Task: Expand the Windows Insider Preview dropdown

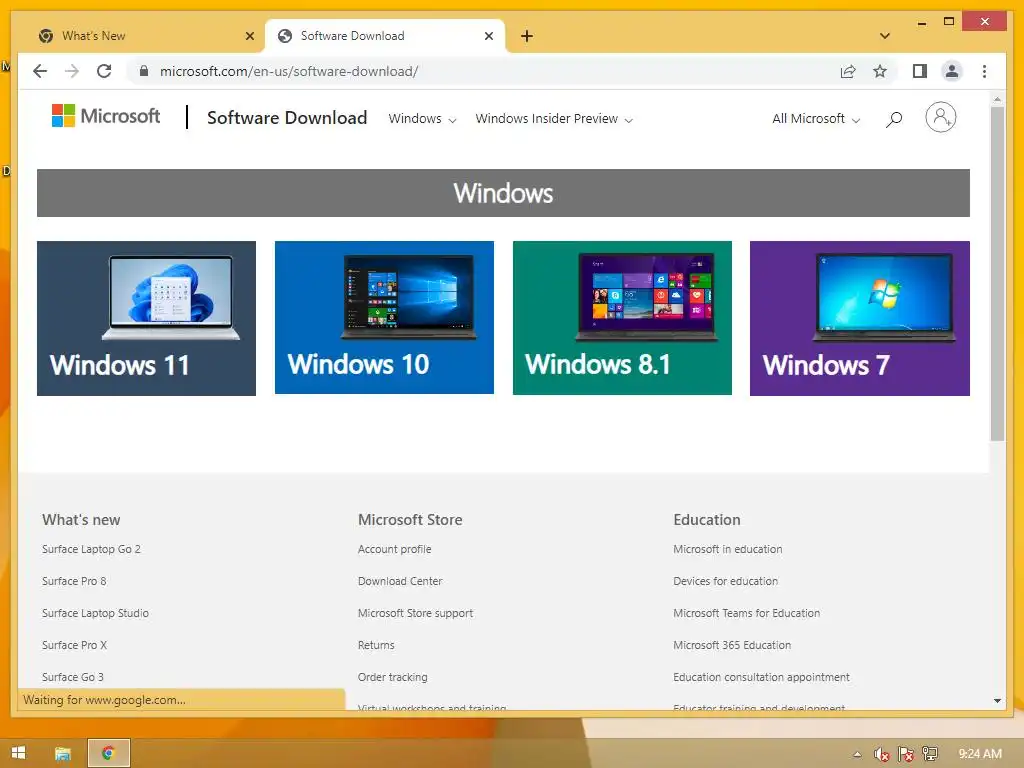Action: 554,119
